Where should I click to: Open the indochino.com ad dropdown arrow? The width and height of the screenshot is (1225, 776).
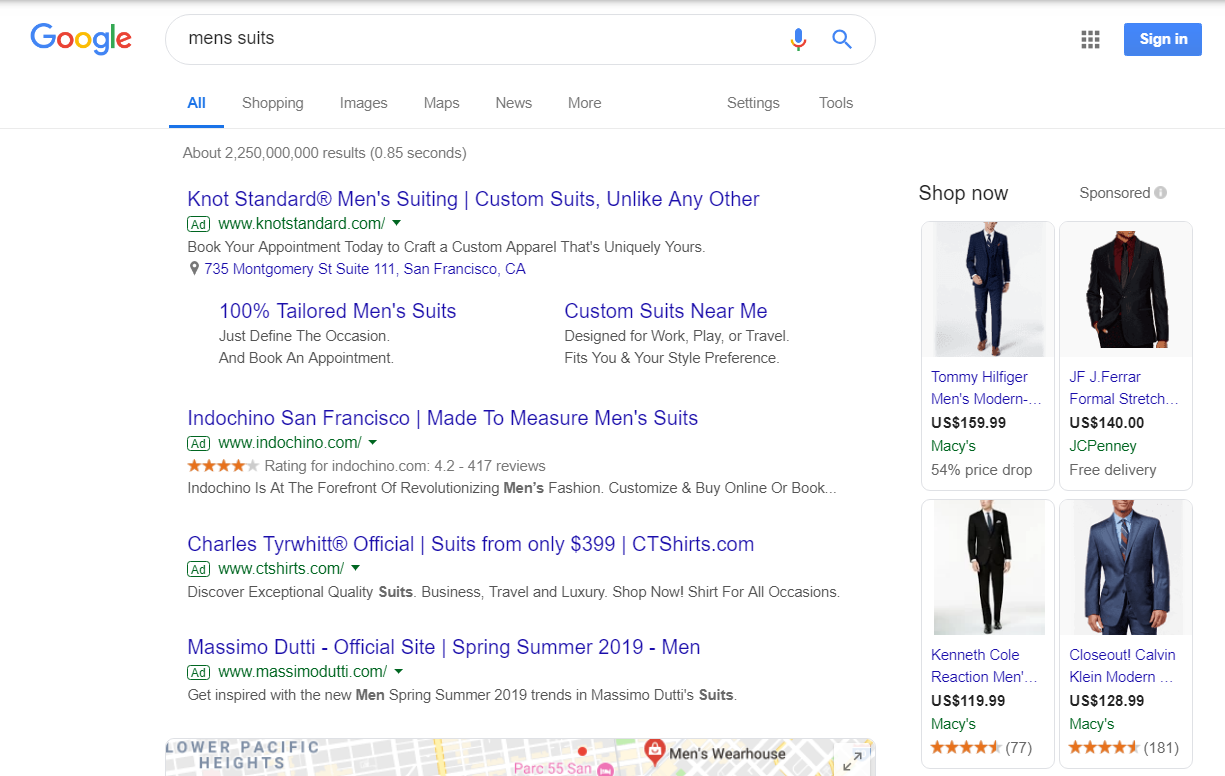point(373,442)
